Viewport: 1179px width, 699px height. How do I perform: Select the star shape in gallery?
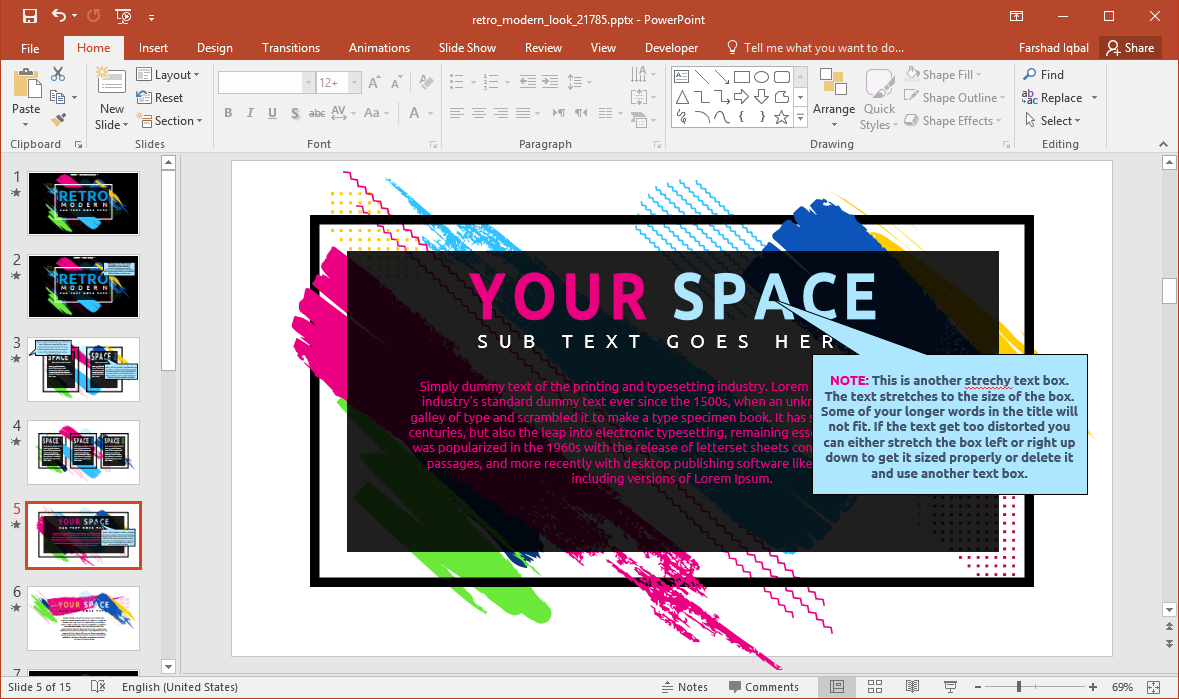pos(781,116)
